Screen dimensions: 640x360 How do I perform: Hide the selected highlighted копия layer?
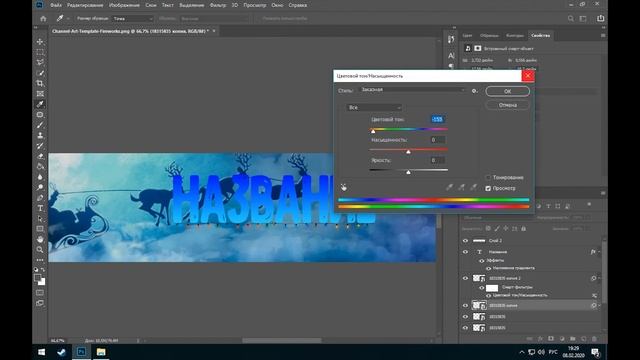coord(465,305)
